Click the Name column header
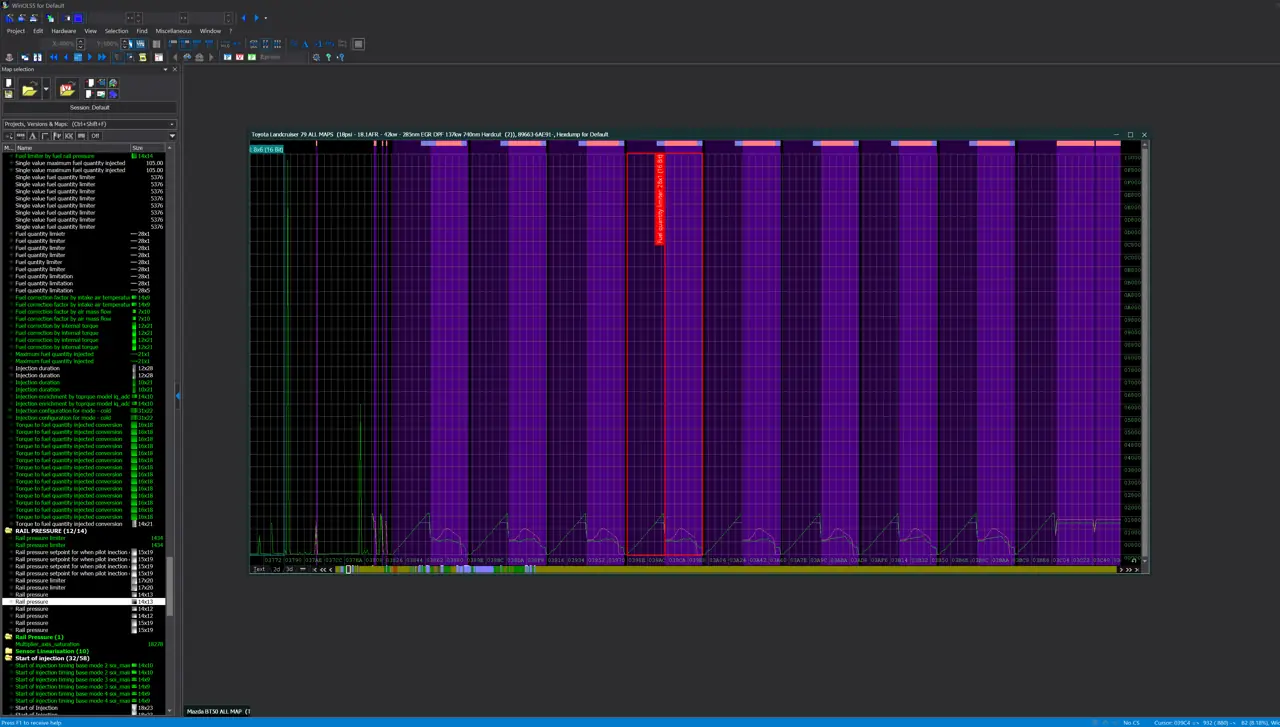Viewport: 1280px width, 727px height. tap(72, 148)
